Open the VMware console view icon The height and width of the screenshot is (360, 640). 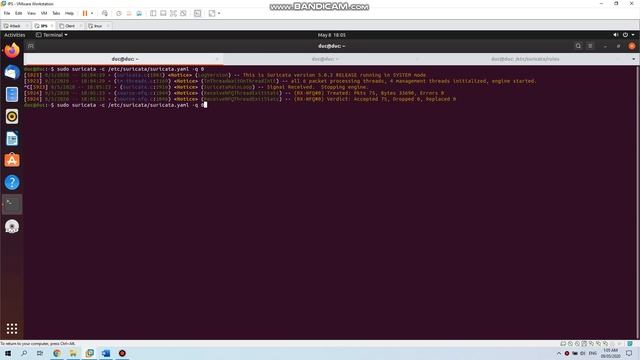coord(198,13)
